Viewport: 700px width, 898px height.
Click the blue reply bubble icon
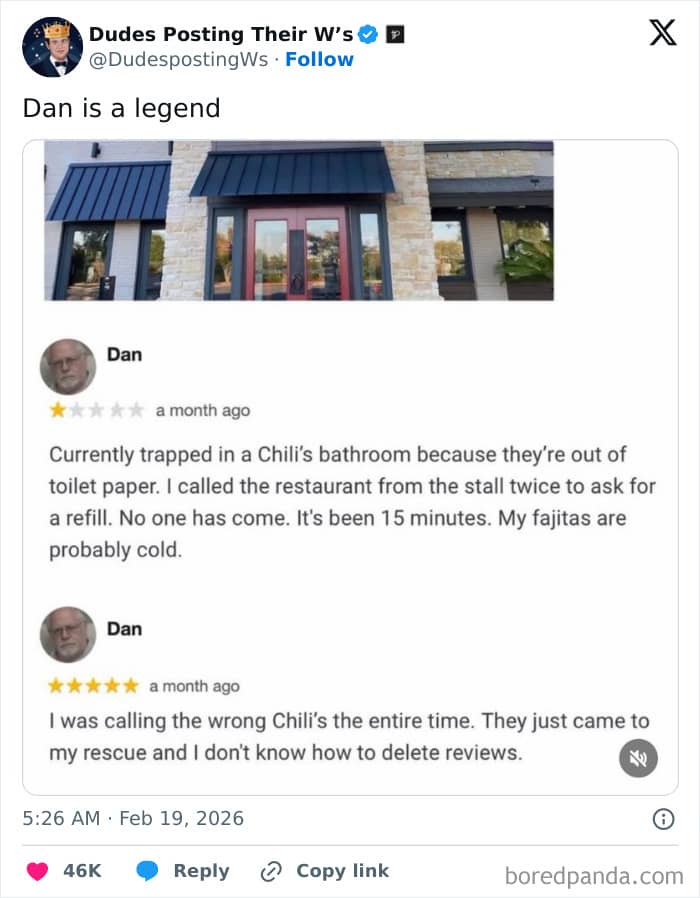coord(147,871)
